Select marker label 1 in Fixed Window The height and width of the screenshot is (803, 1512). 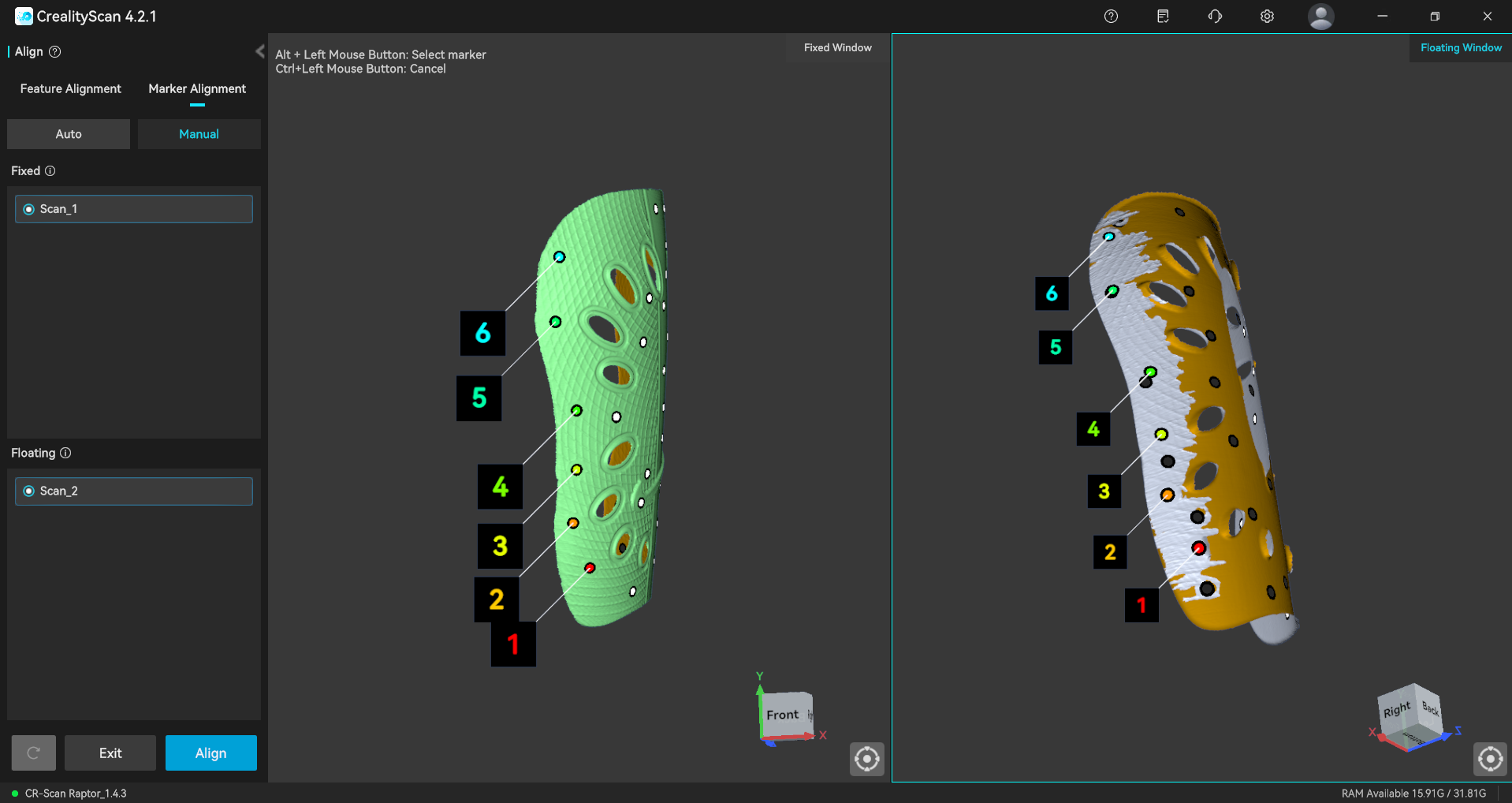pos(513,644)
